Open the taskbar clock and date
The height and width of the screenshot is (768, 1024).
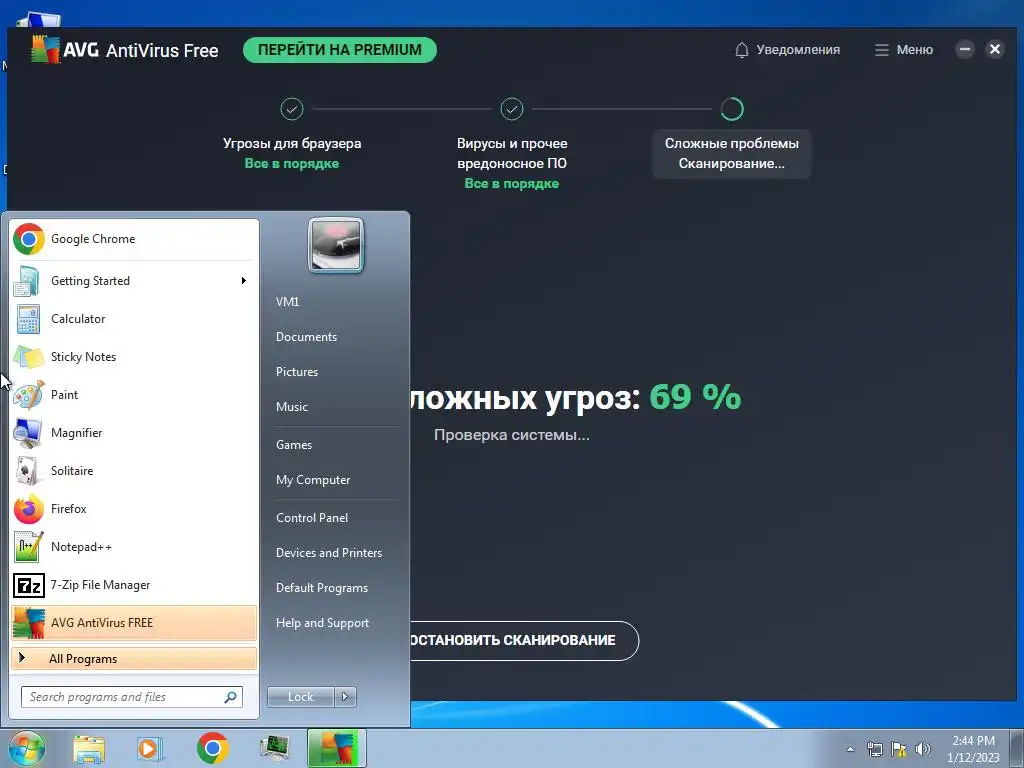(x=973, y=749)
